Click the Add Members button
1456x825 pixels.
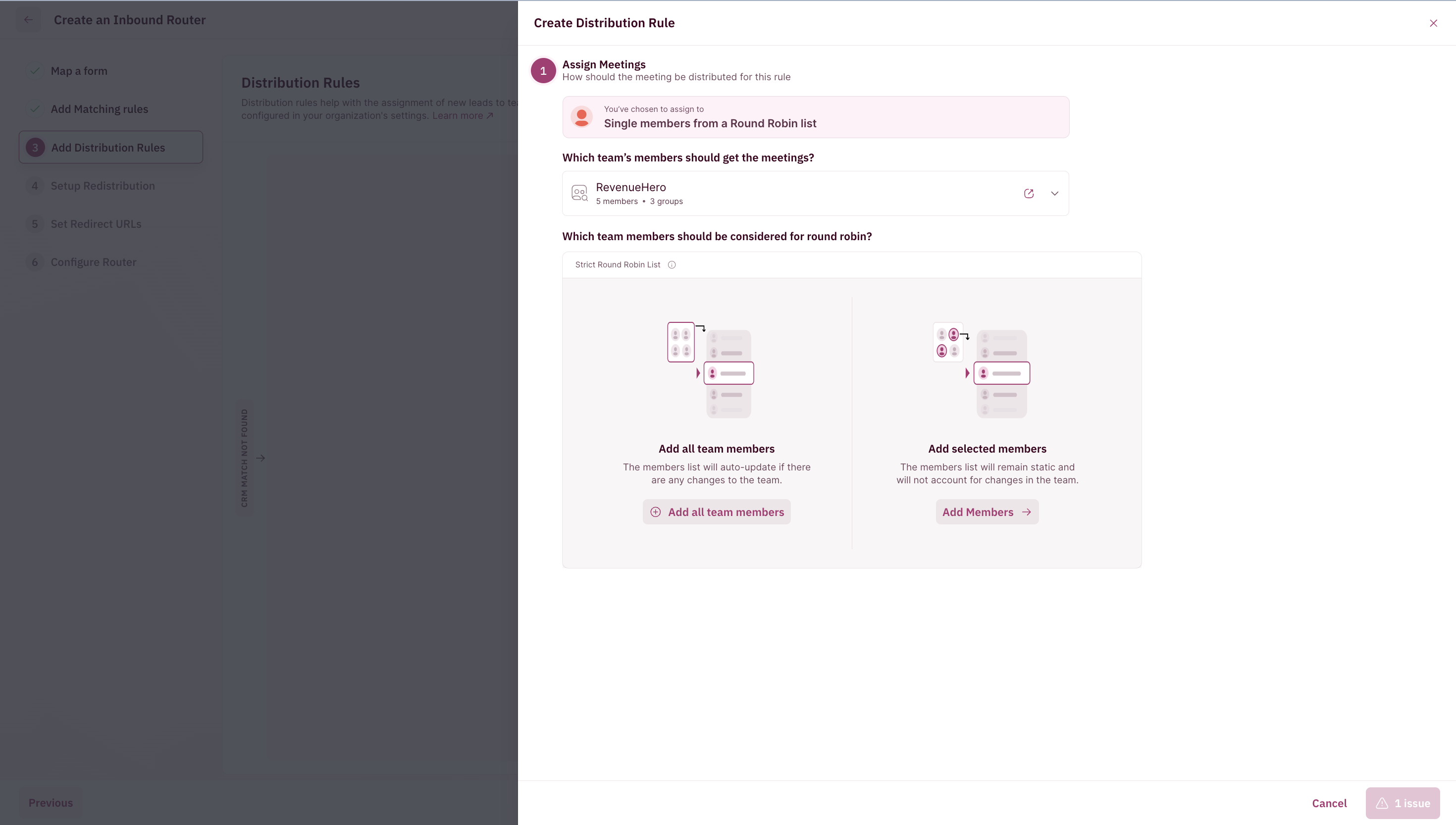[x=987, y=512]
